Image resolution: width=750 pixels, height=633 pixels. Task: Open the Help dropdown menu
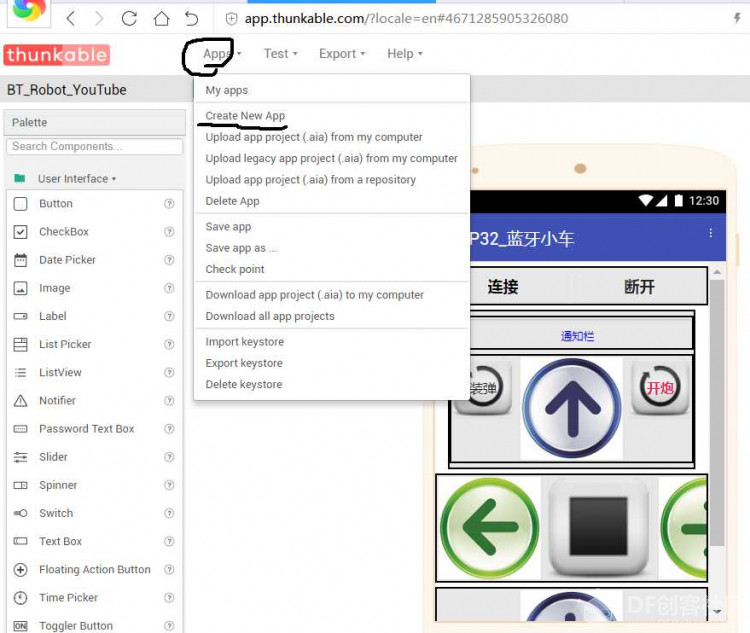[405, 54]
